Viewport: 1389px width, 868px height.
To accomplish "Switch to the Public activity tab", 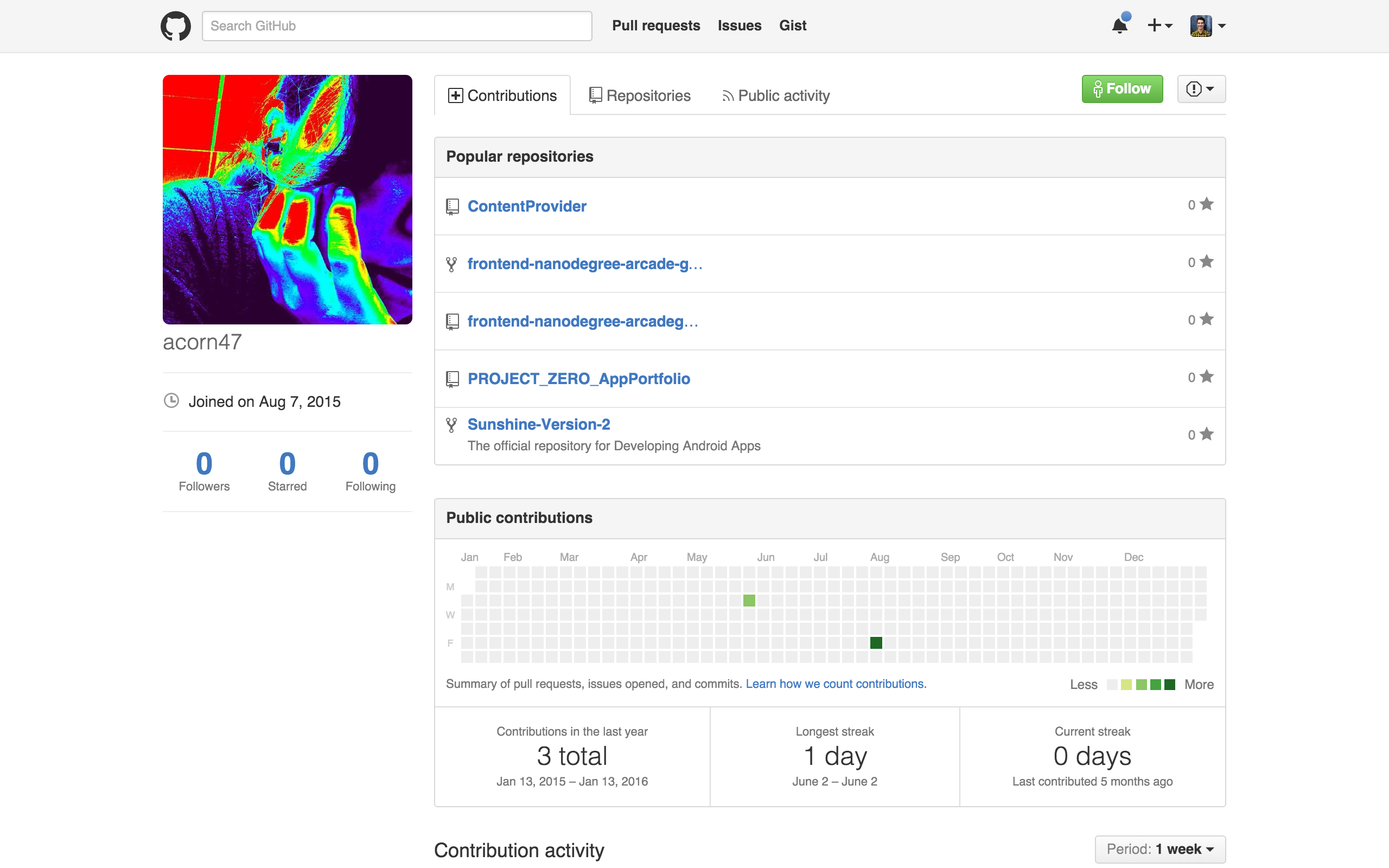I will tap(775, 96).
